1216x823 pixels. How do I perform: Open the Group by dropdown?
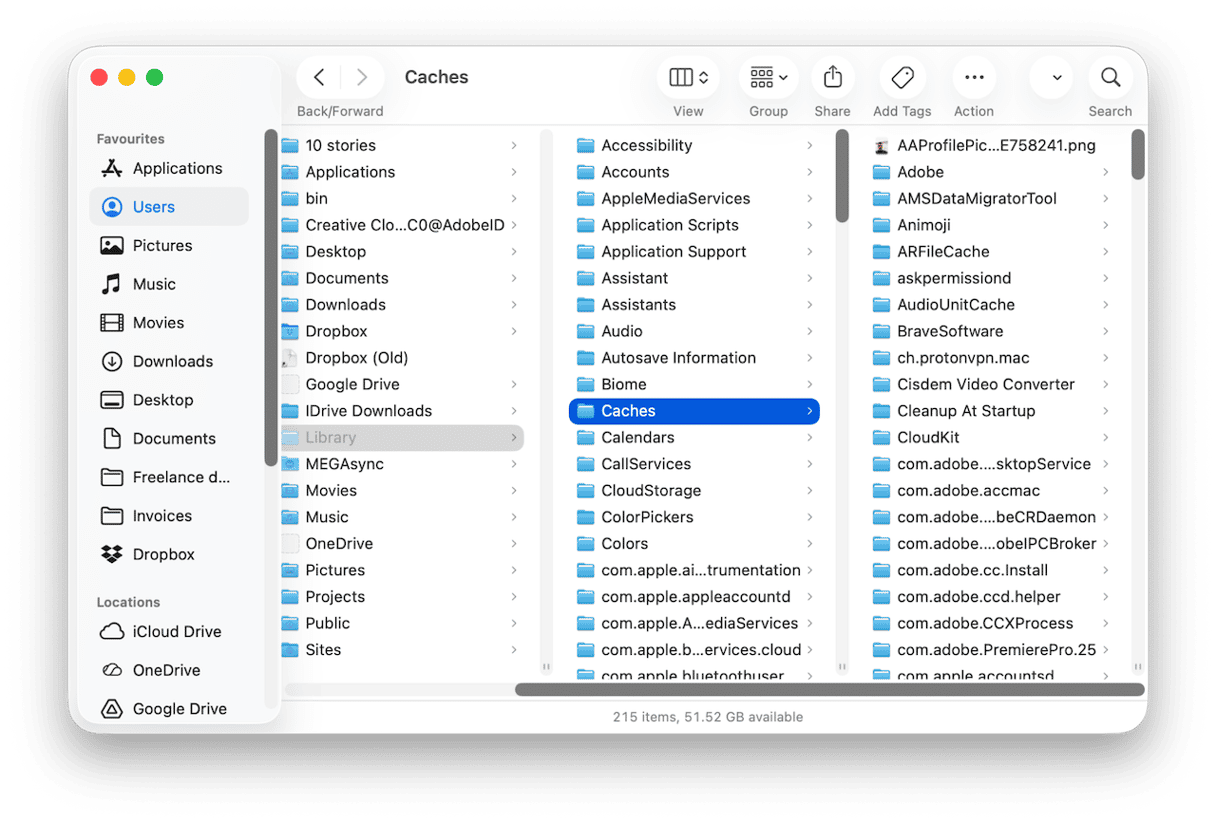pos(768,78)
